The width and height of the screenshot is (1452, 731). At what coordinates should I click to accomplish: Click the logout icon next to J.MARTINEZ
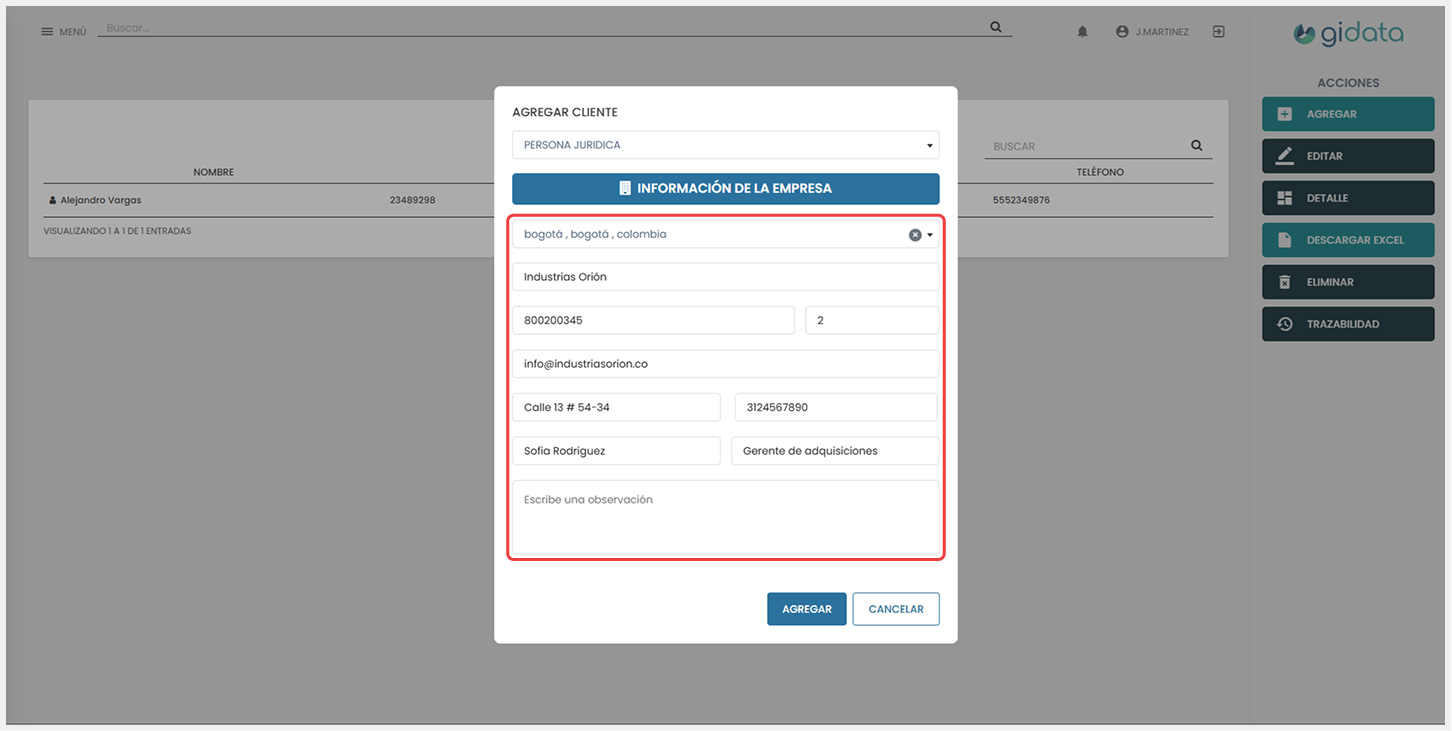[1218, 32]
